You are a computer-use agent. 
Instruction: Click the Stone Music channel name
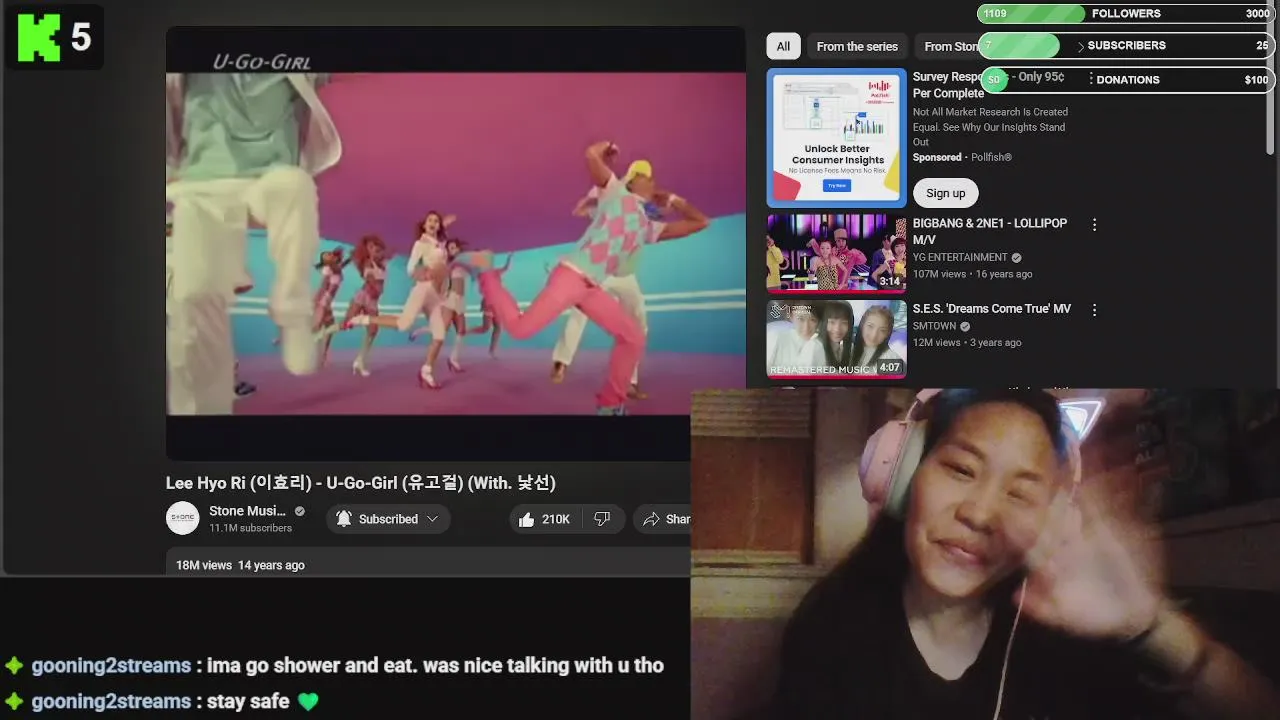247,511
